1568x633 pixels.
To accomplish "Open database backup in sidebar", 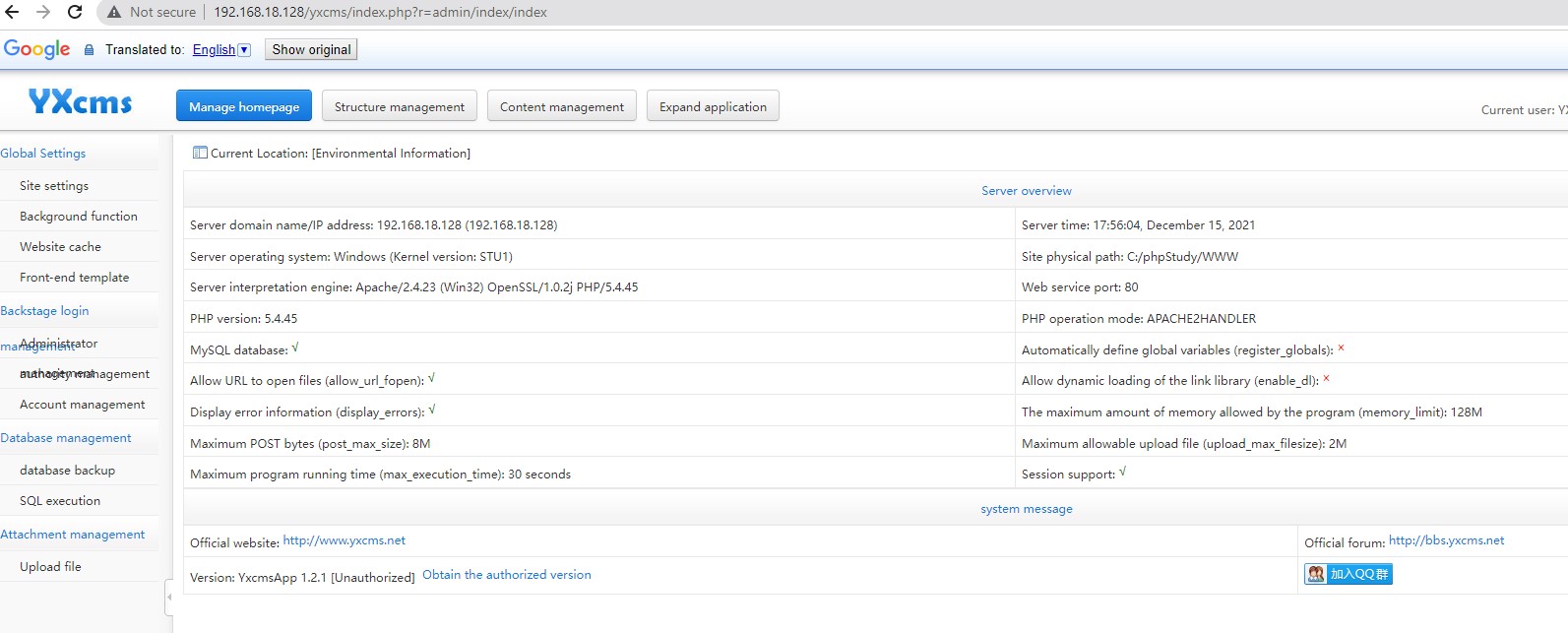I will (67, 471).
